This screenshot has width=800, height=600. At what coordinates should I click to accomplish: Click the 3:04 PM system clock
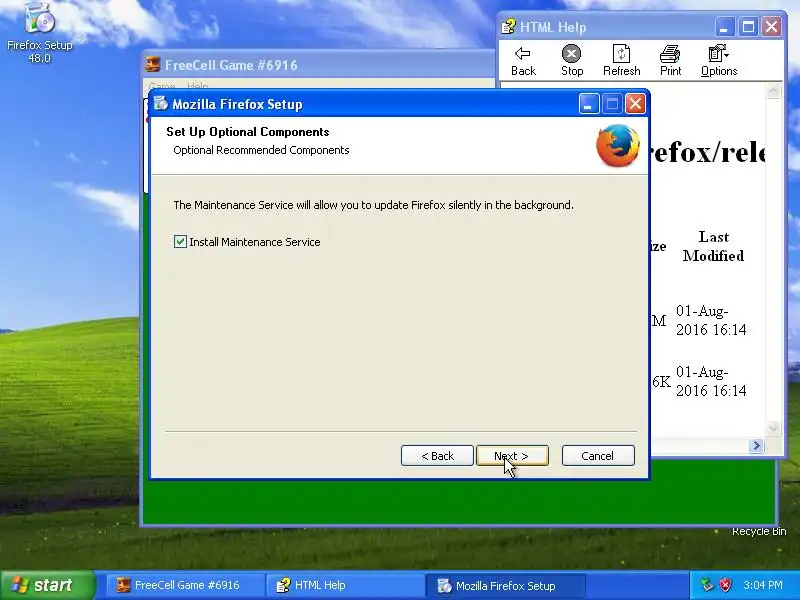(x=763, y=585)
